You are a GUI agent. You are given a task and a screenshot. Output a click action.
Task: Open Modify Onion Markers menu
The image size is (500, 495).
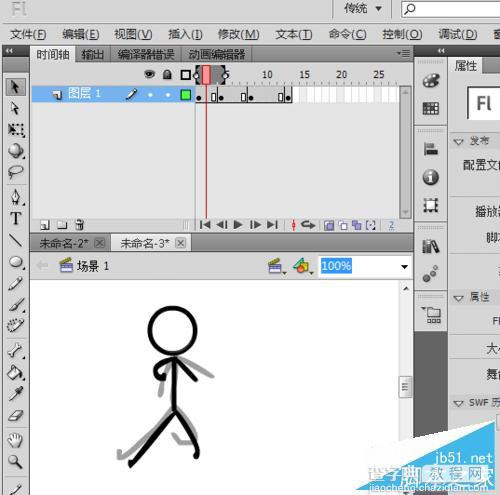pyautogui.click(x=370, y=225)
